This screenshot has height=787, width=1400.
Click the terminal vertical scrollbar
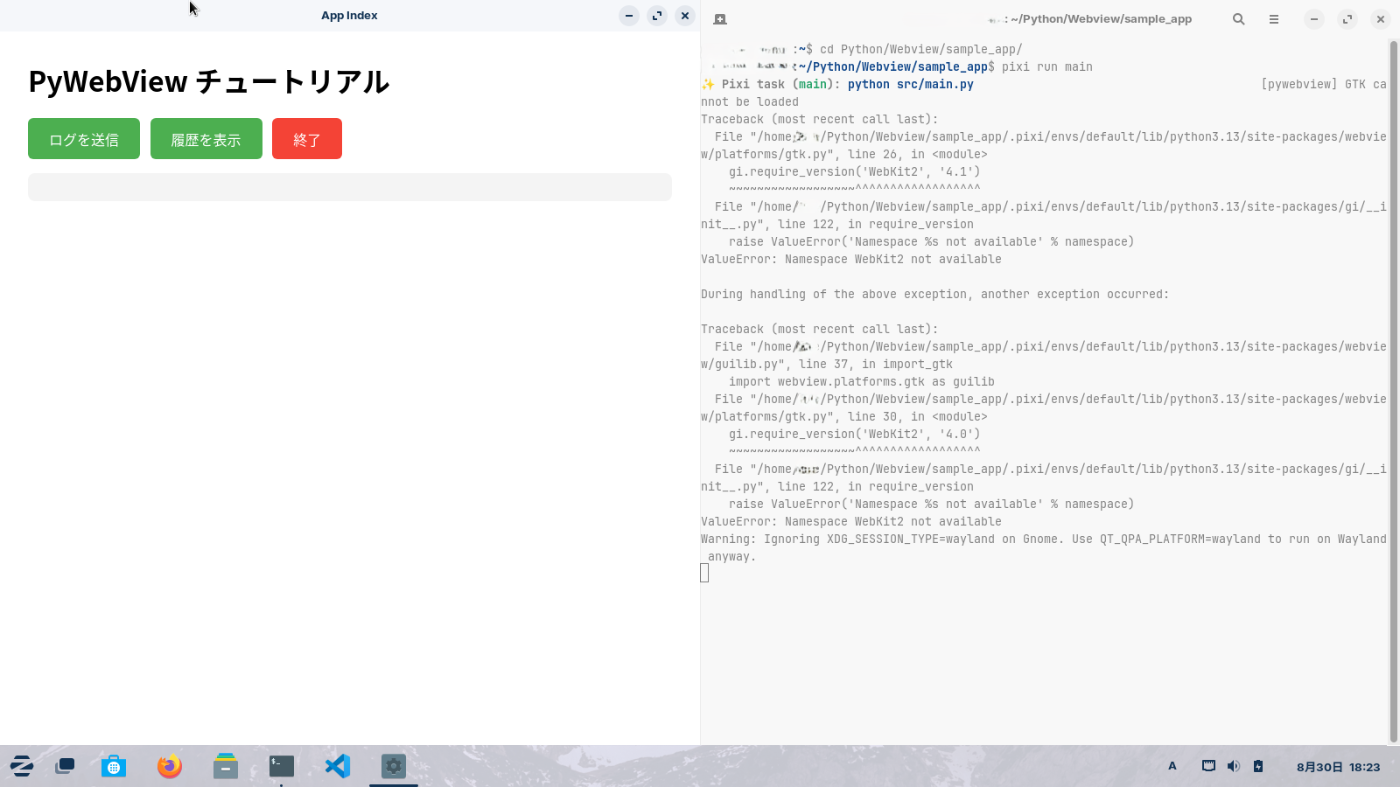(1394, 390)
